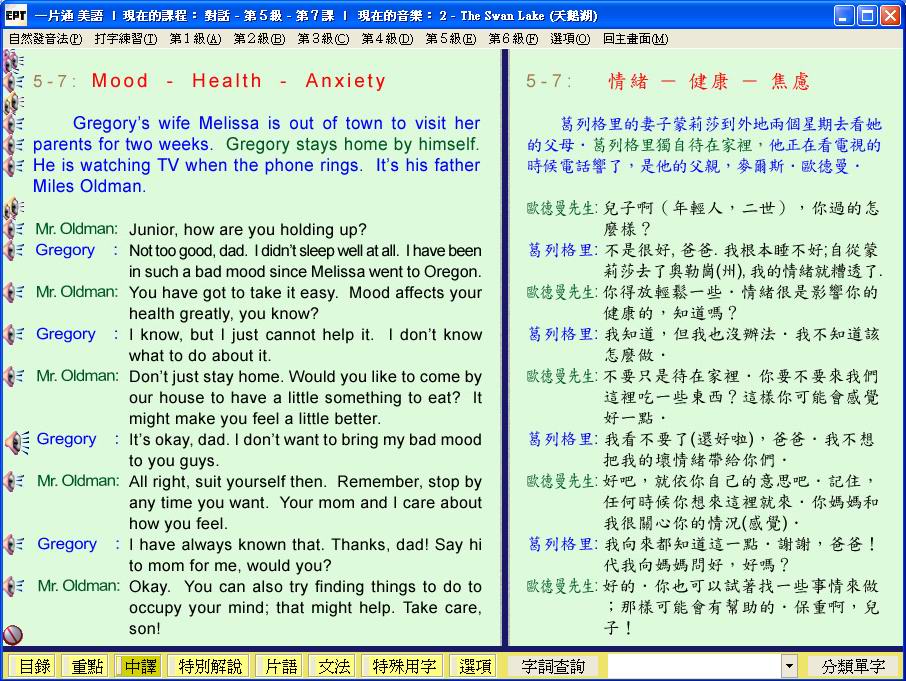Viewport: 906px width, 681px height.
Task: Play audio for 'You have got to take it easy'
Action: point(14,292)
